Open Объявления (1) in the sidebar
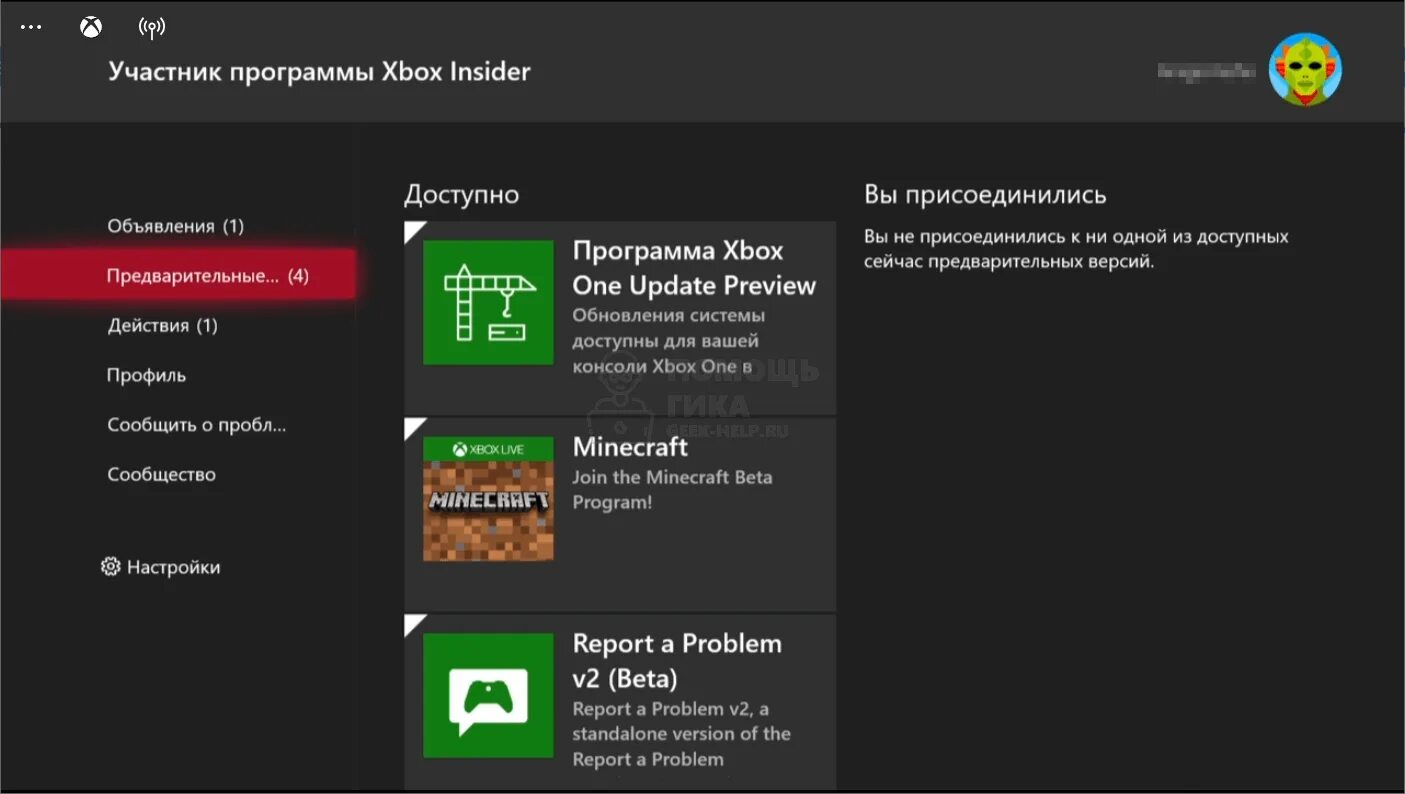 (176, 226)
